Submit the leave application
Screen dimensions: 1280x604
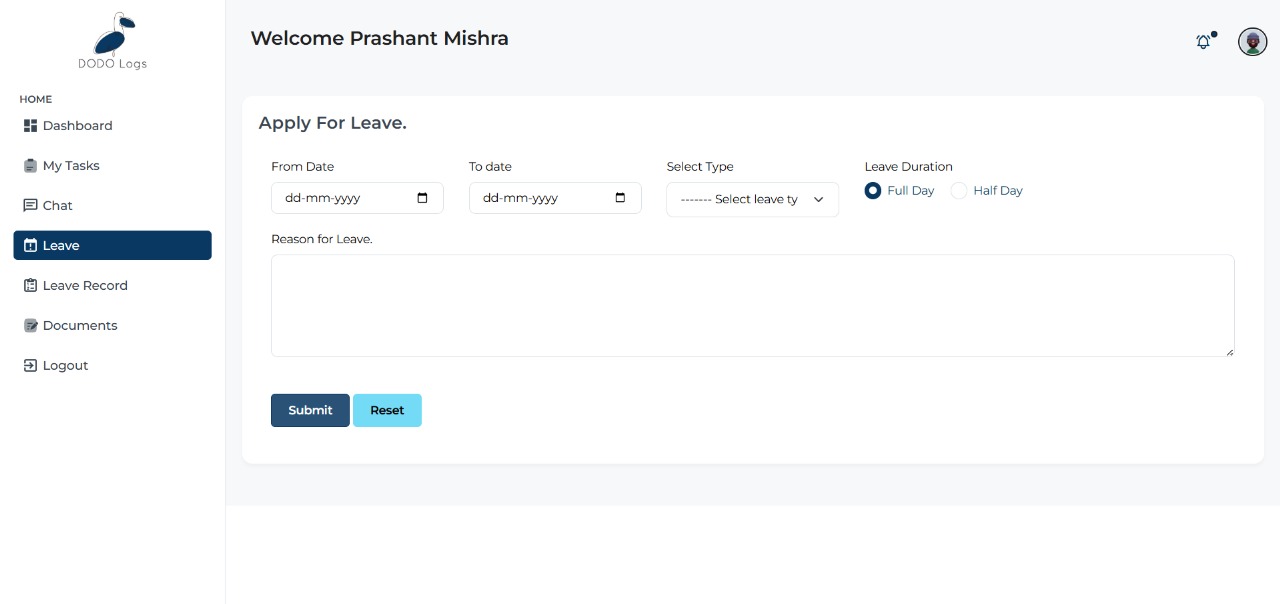pos(310,410)
